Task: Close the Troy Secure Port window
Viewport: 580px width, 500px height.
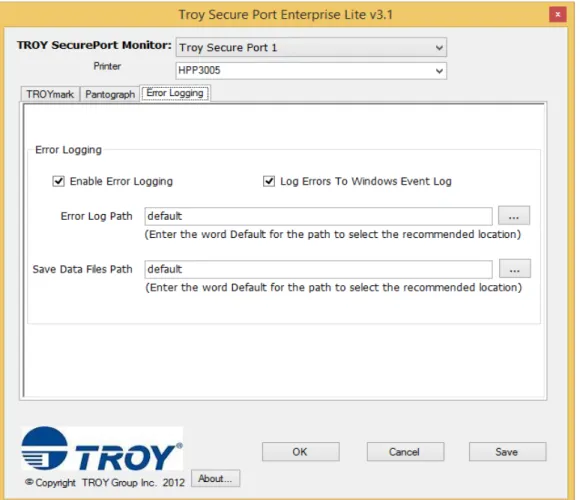Action: pos(557,14)
